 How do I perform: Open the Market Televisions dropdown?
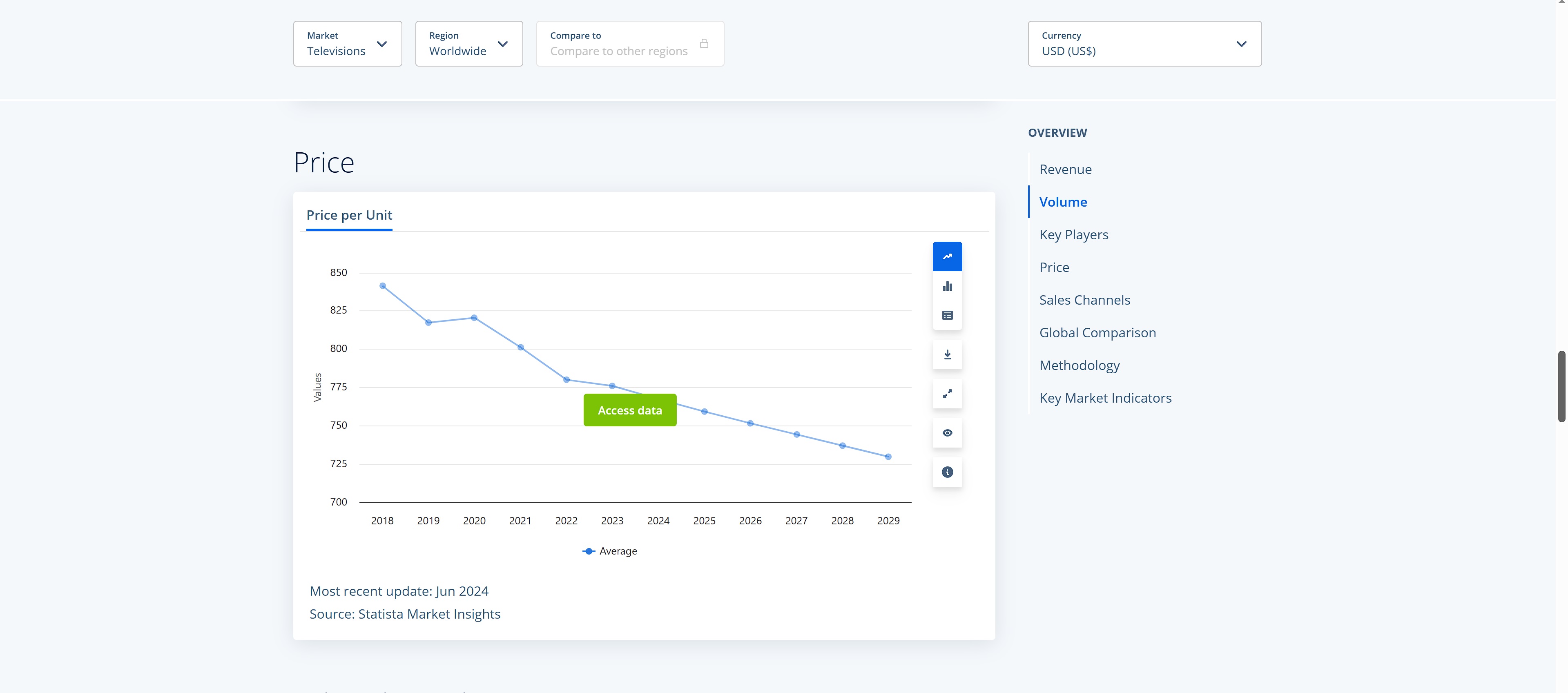point(347,44)
